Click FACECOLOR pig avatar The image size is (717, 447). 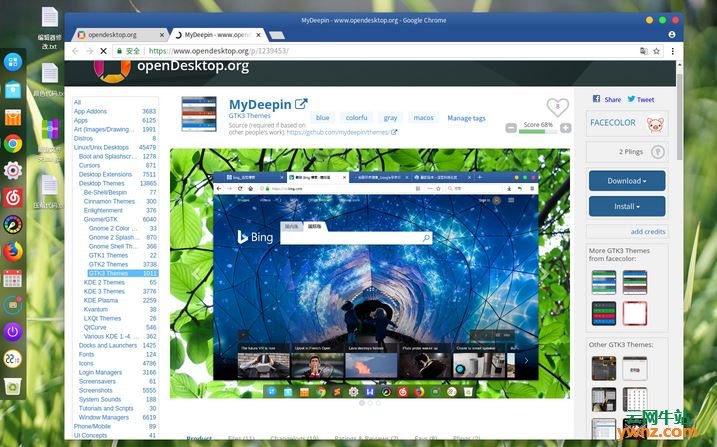coord(655,123)
